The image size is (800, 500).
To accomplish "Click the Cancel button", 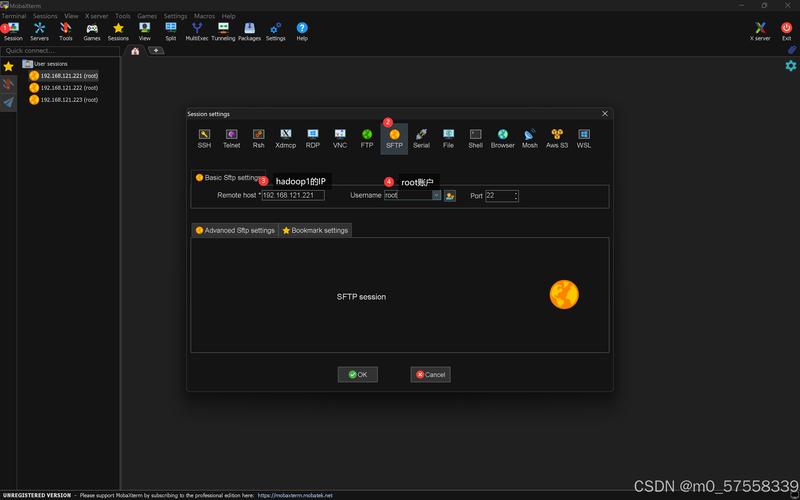I will click(431, 374).
